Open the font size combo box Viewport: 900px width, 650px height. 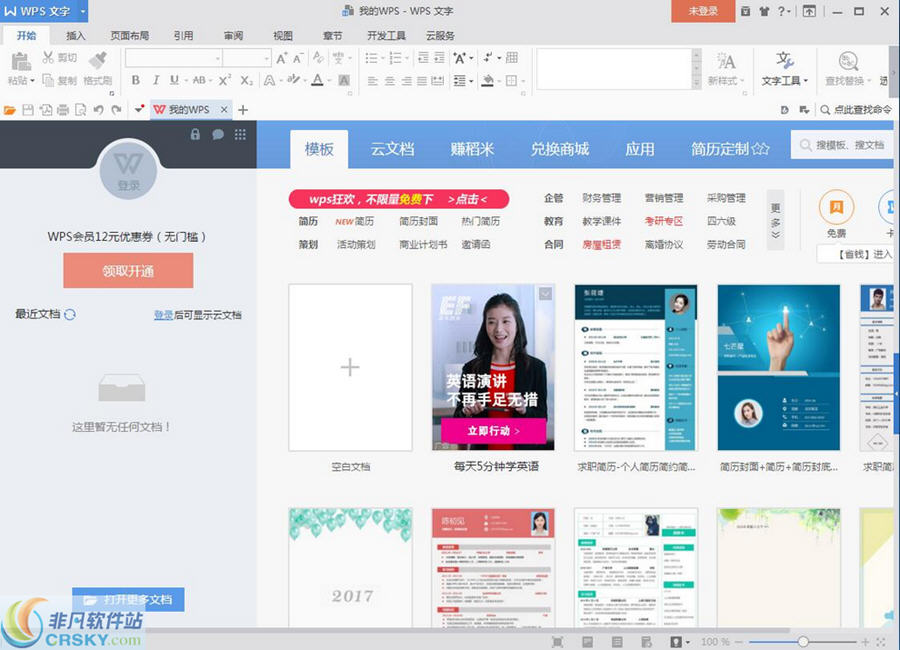(x=246, y=58)
